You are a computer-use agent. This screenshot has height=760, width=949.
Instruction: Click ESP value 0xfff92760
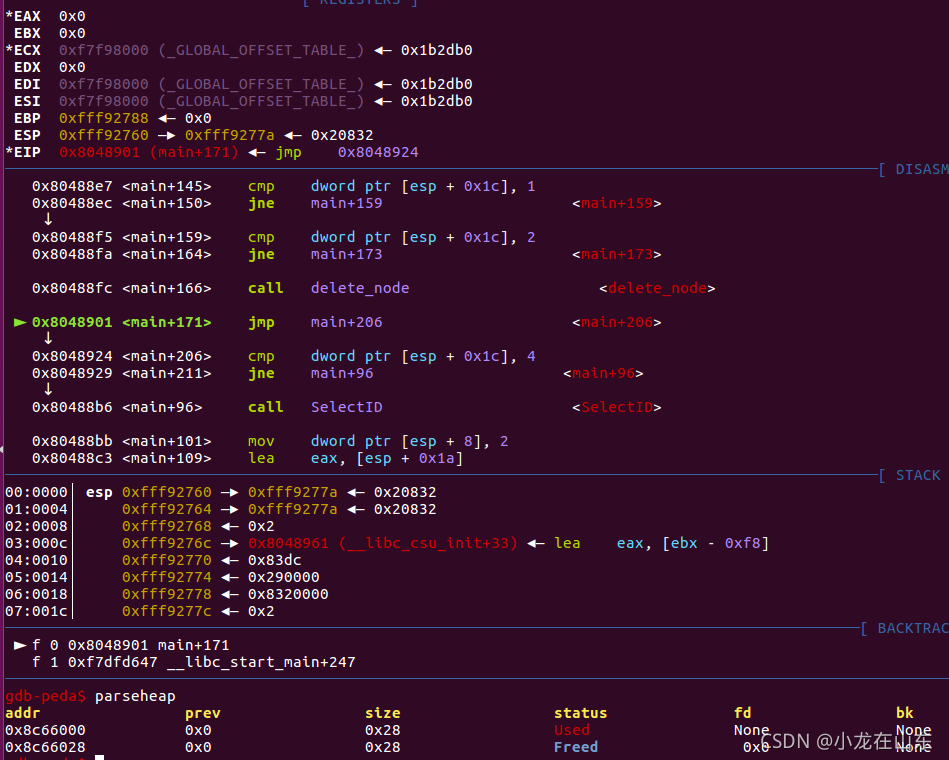[103, 135]
